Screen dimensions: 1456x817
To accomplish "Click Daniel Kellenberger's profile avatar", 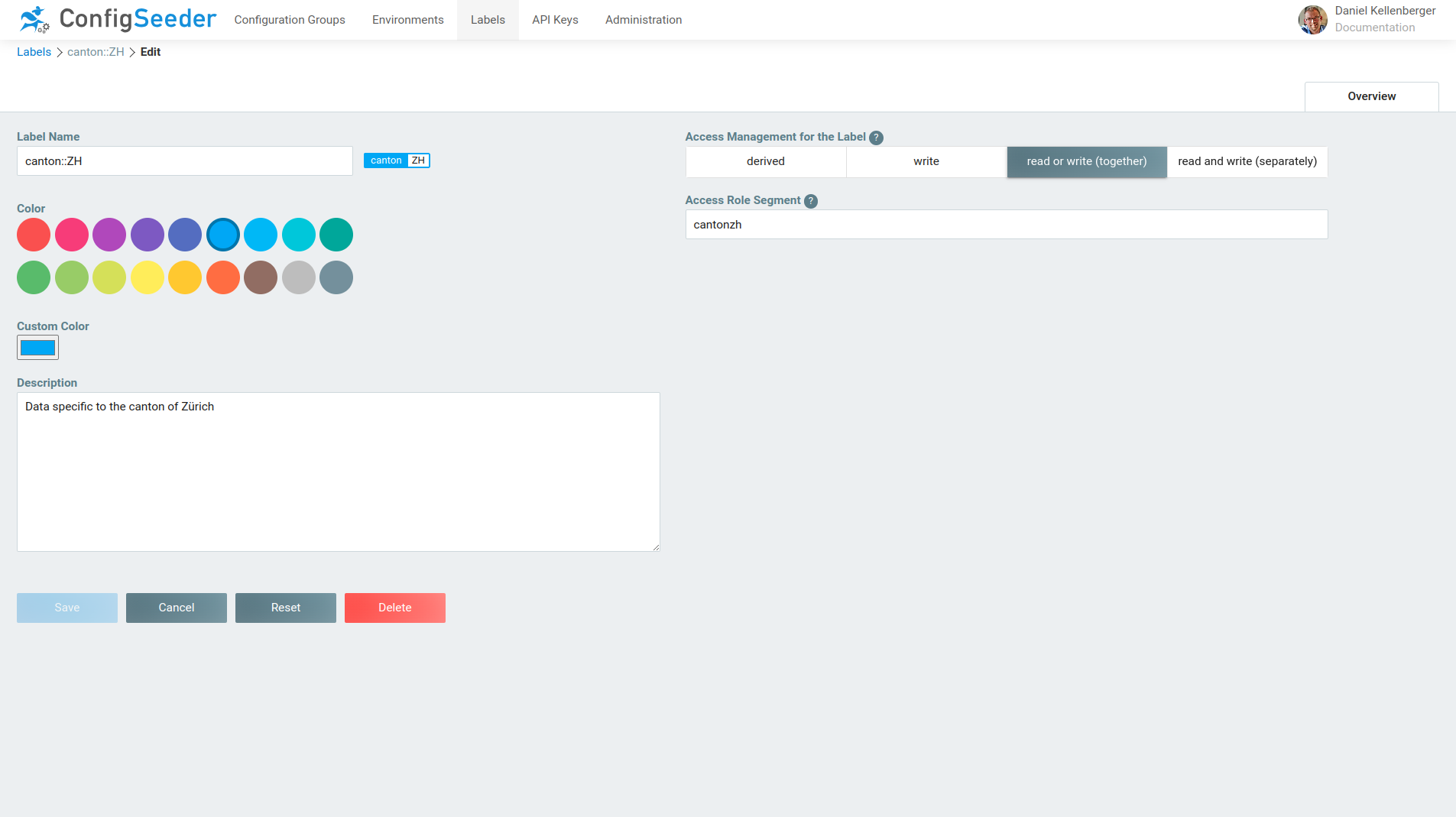I will [x=1312, y=20].
